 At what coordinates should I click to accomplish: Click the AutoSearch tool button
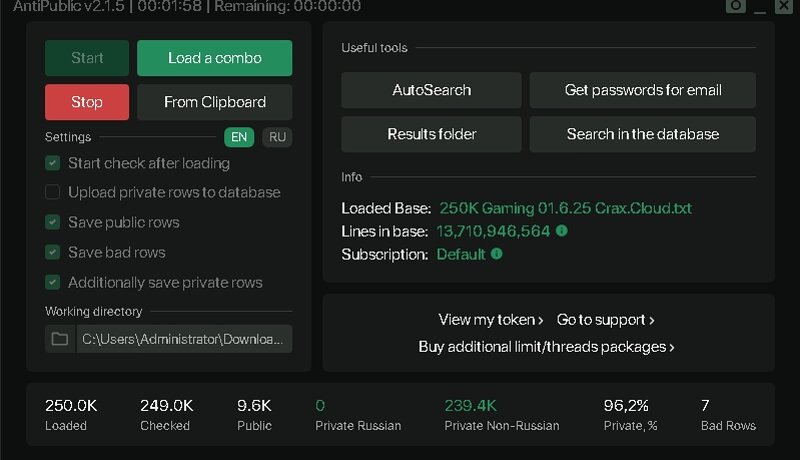(x=431, y=90)
